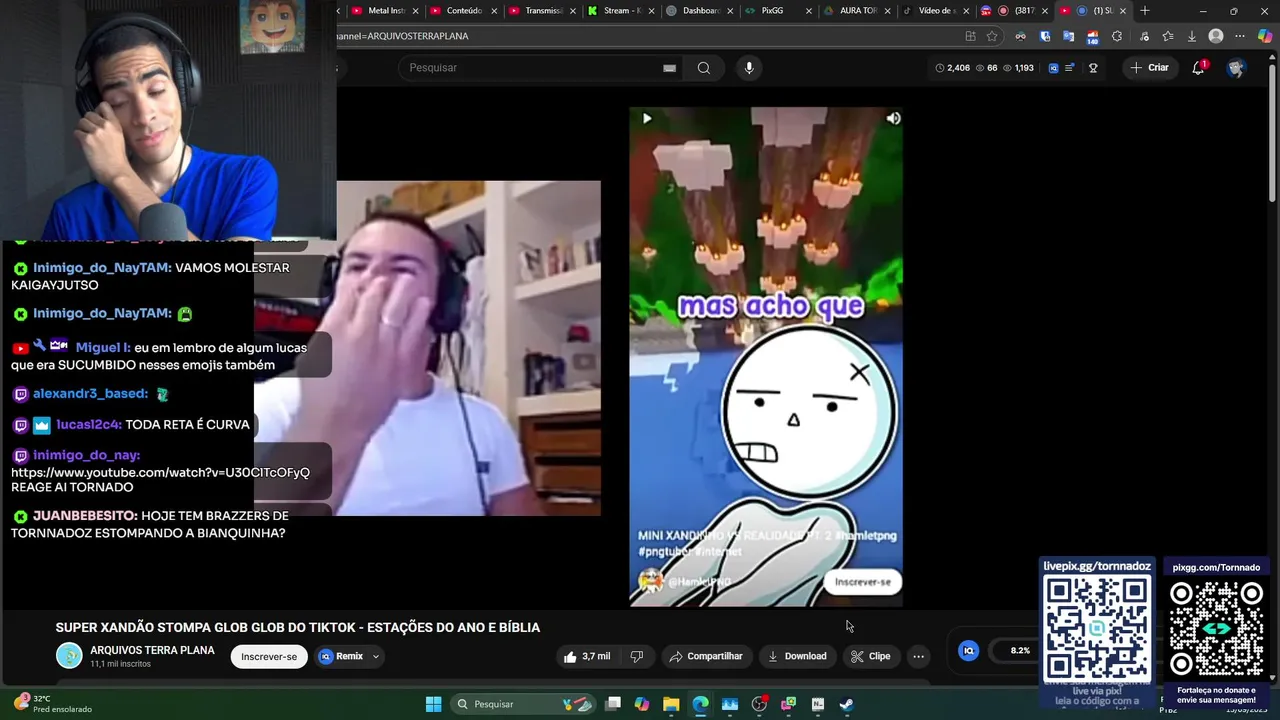Open YouTube notifications bell
Screen dimensions: 1280x720
1198,68
